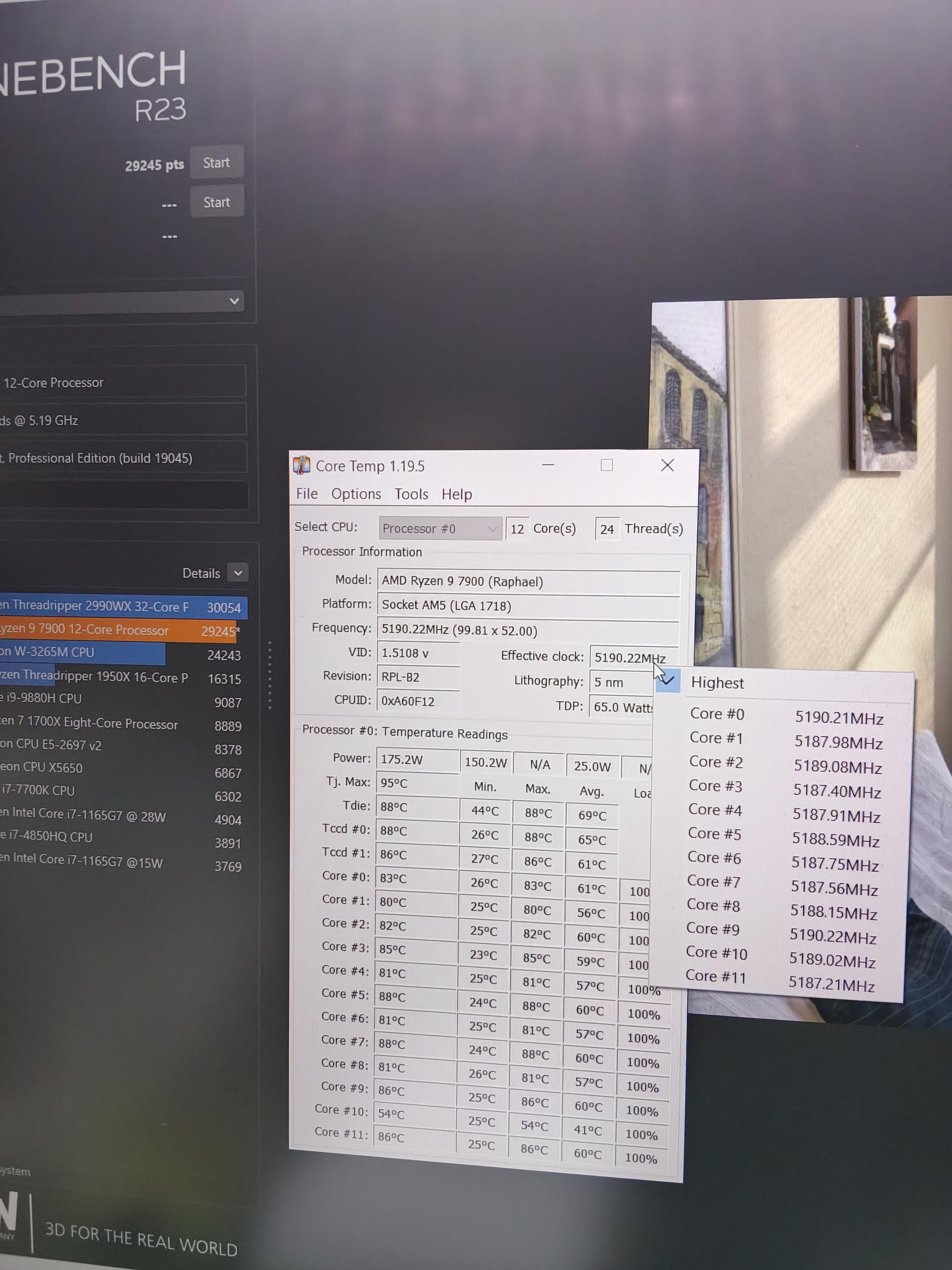This screenshot has width=952, height=1270.
Task: Open the File menu in Core Temp
Action: pyautogui.click(x=306, y=494)
